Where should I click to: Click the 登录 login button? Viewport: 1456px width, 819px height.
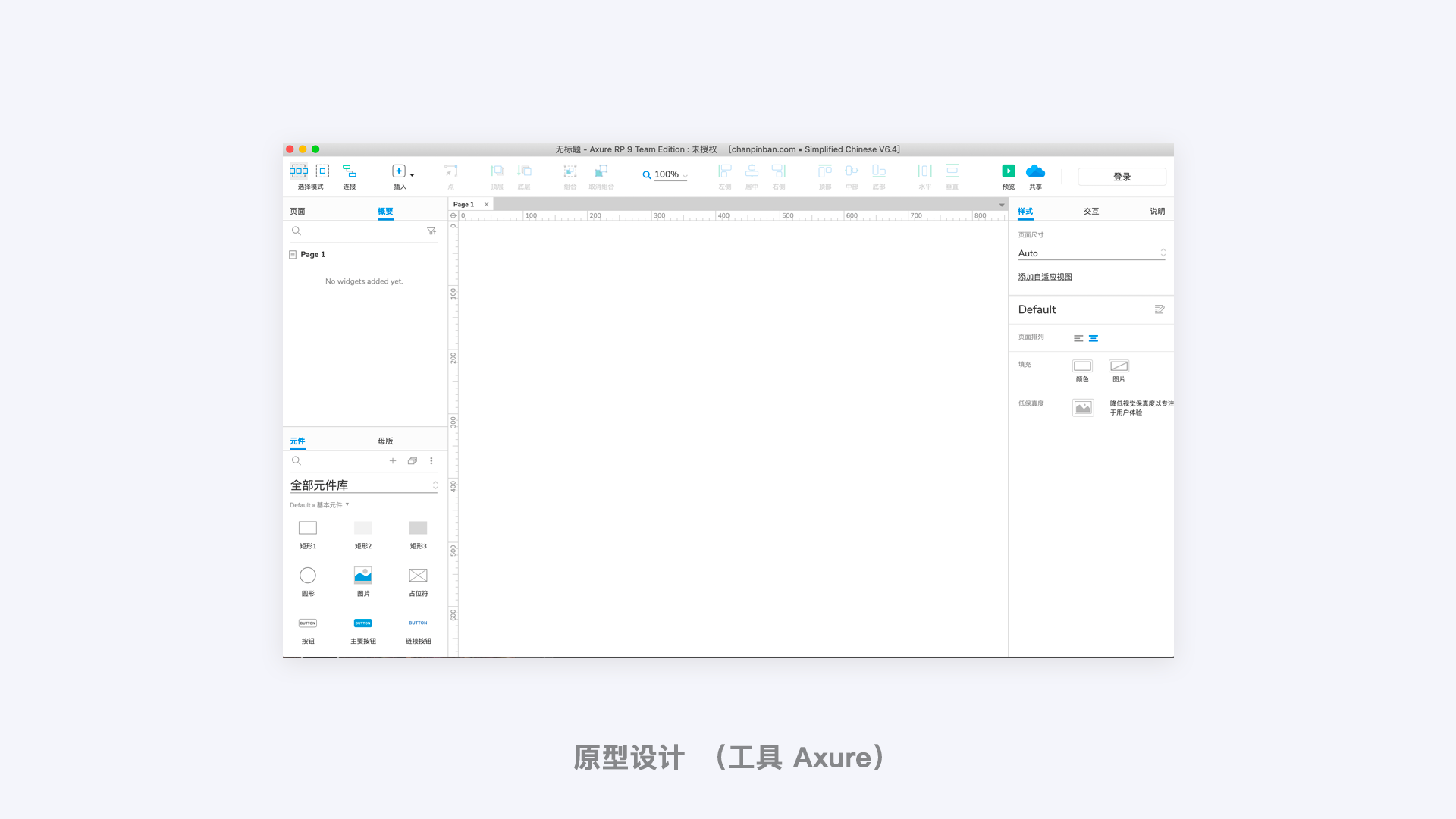click(1122, 177)
